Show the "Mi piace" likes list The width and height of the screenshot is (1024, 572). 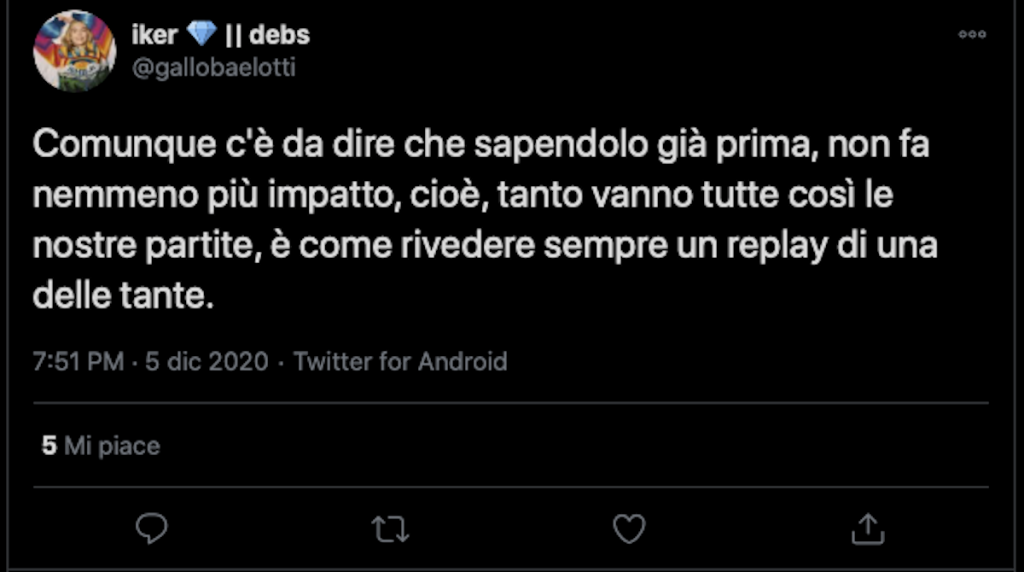[111, 446]
